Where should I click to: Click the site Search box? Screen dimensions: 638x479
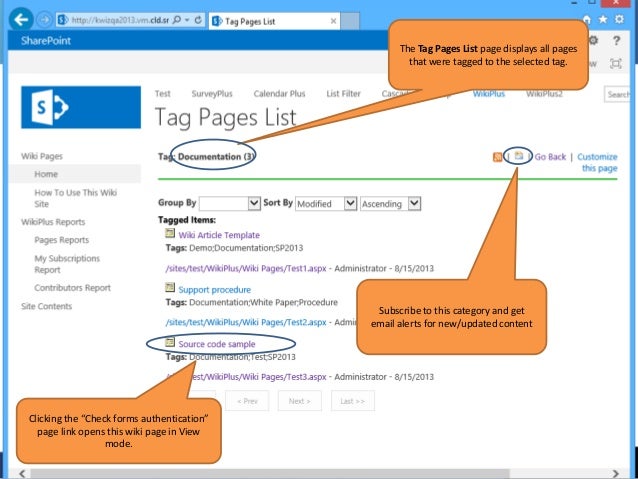point(617,94)
